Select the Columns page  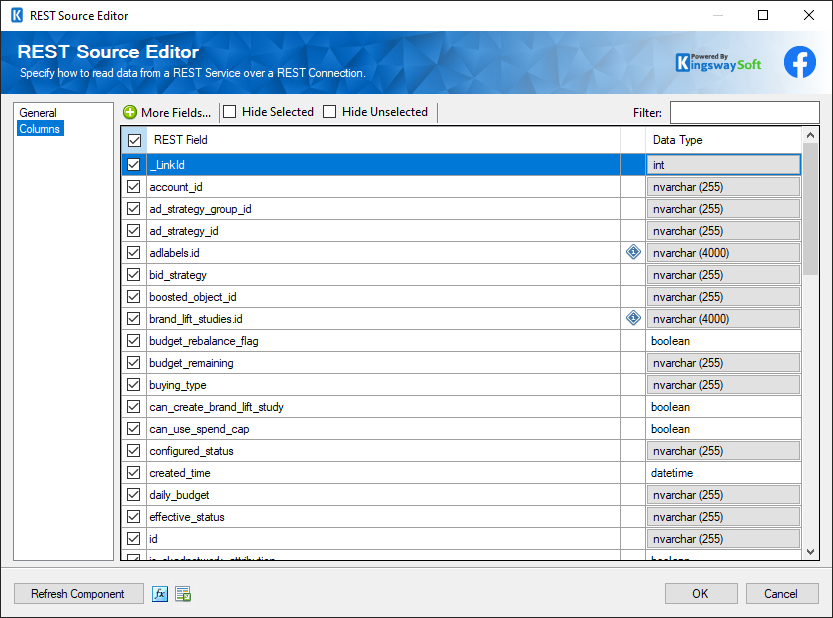coord(40,129)
